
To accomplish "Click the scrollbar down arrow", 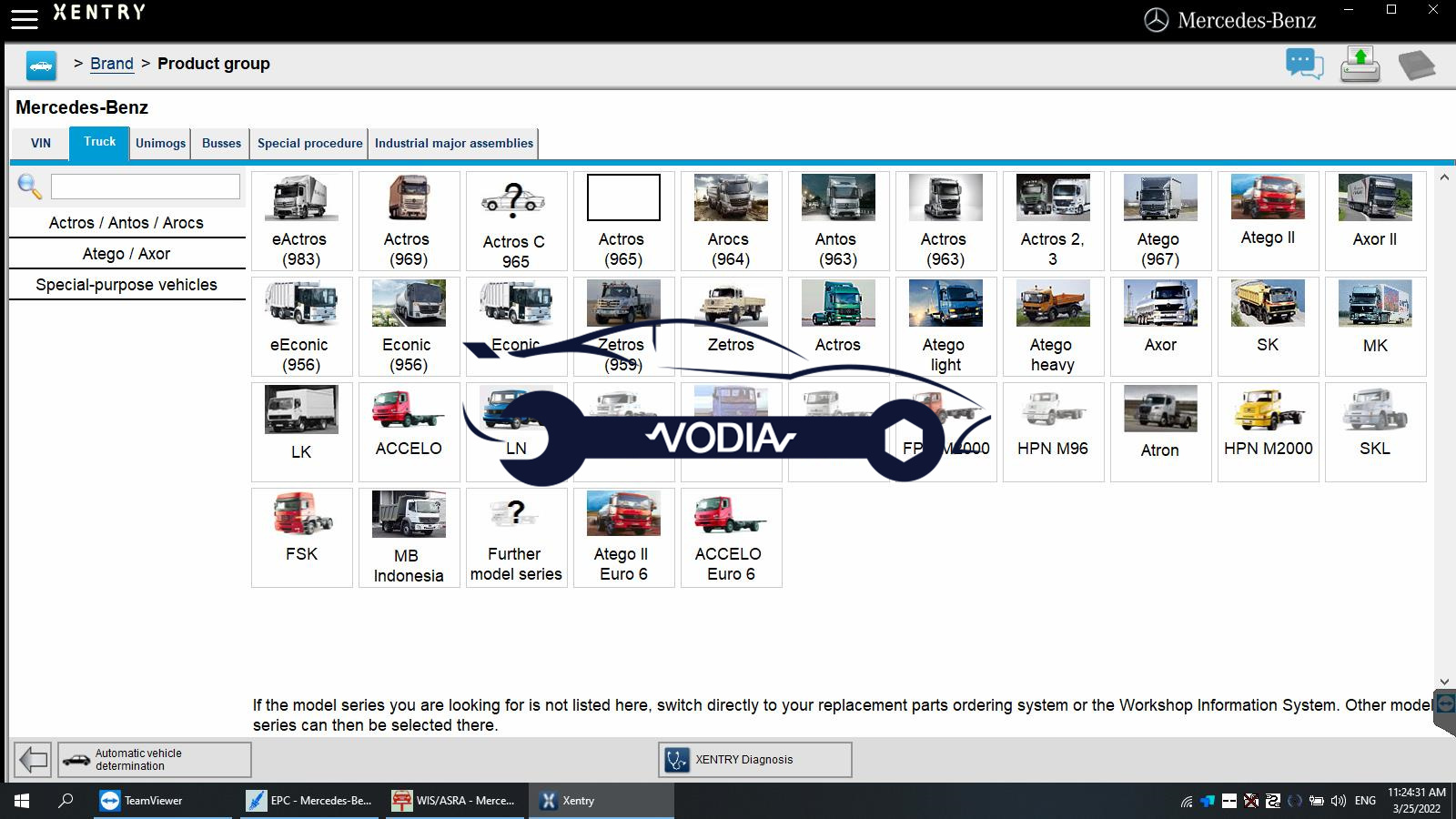I will (x=1444, y=682).
